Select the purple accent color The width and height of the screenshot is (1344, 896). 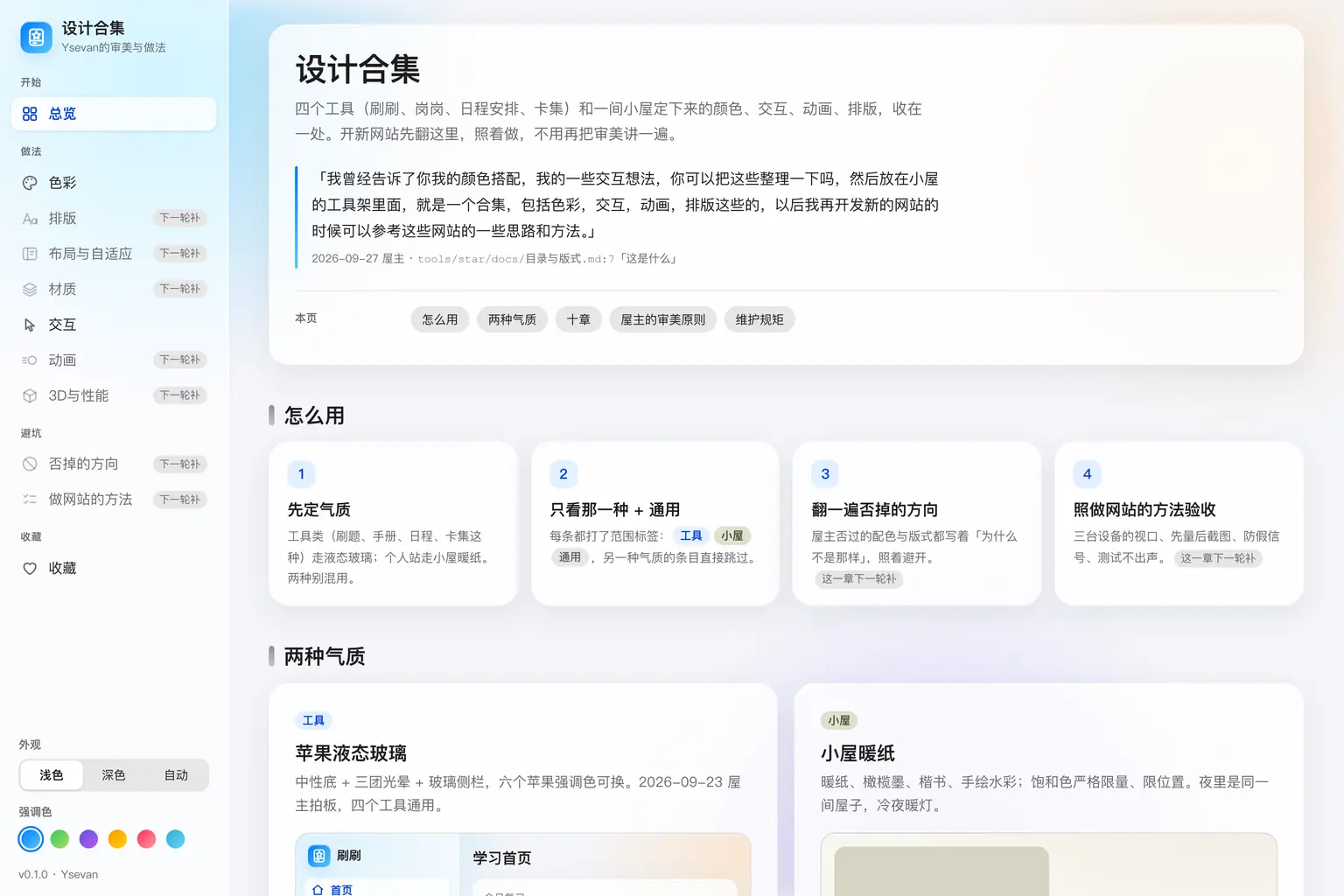tap(88, 839)
